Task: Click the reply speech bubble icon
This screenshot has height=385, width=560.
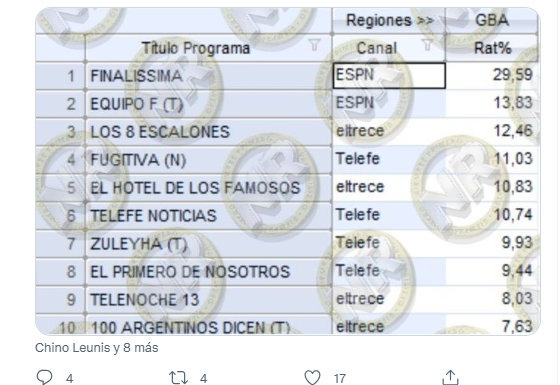Action: 44,377
